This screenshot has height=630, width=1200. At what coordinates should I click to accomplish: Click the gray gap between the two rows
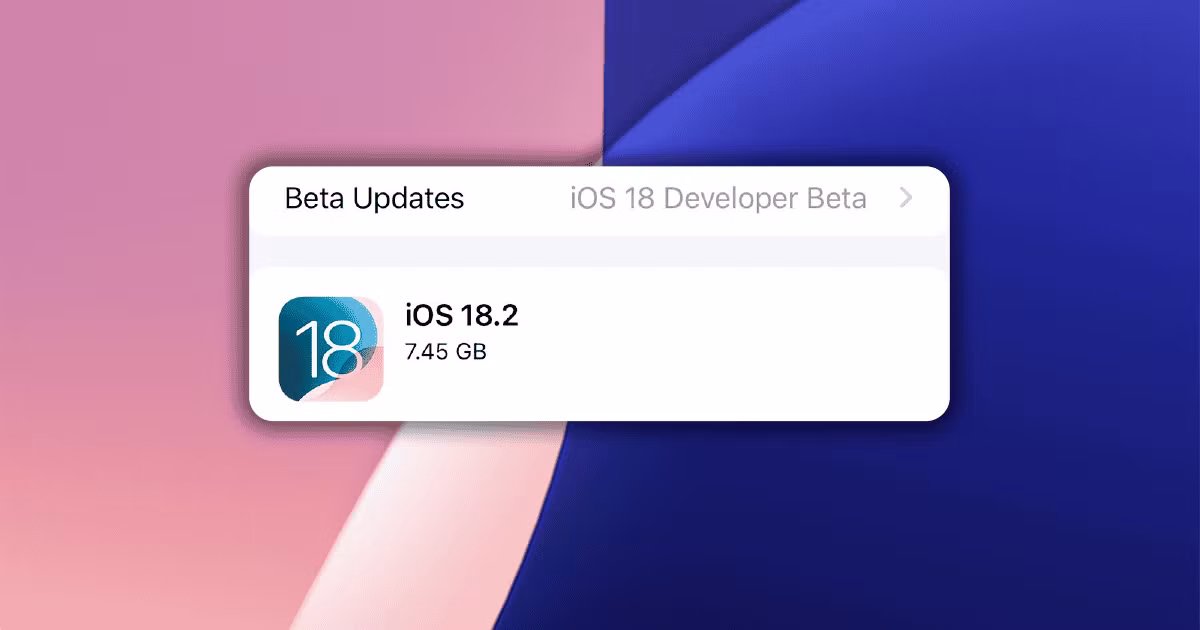[598, 250]
